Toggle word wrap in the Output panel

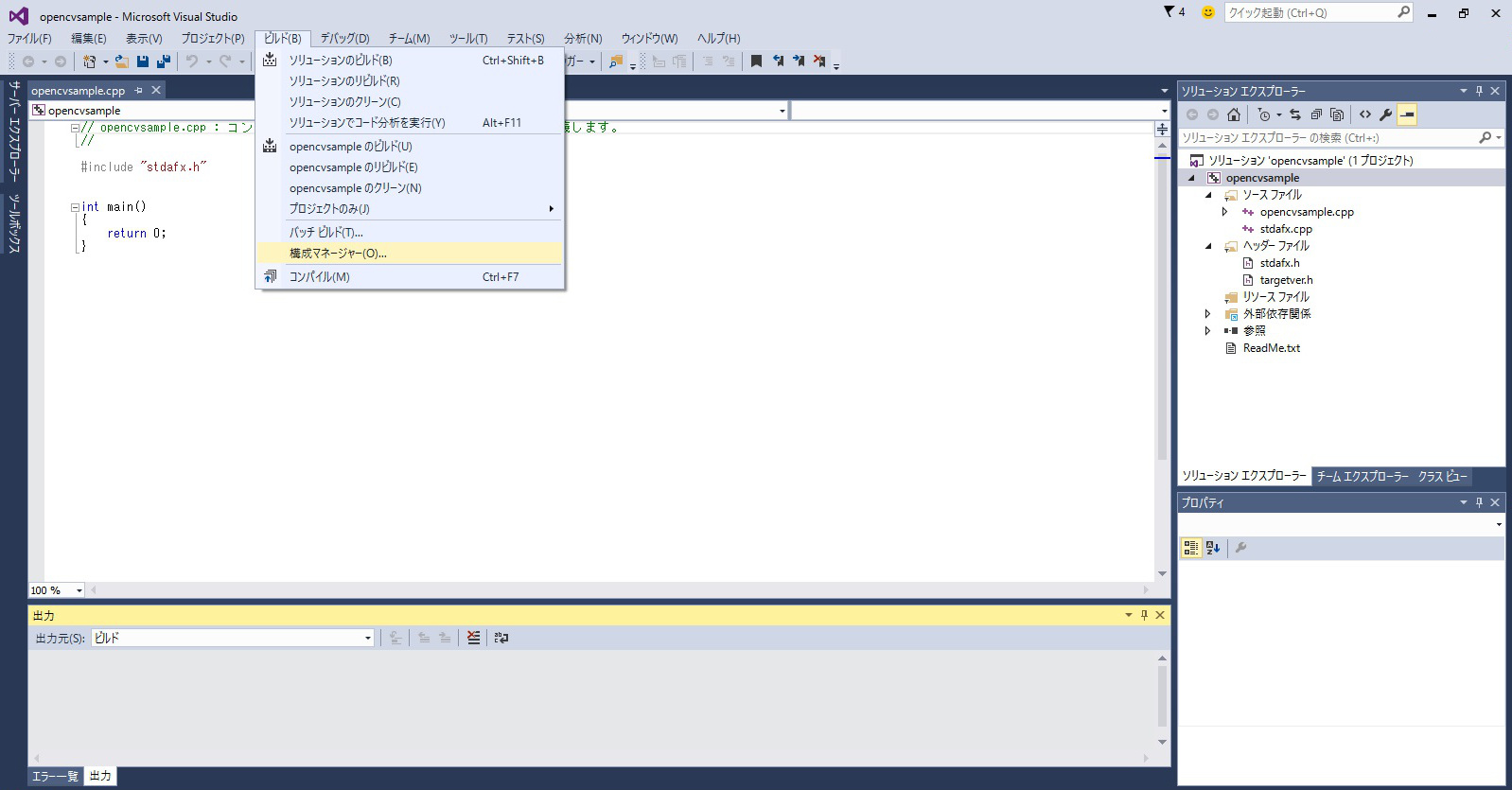tap(501, 638)
